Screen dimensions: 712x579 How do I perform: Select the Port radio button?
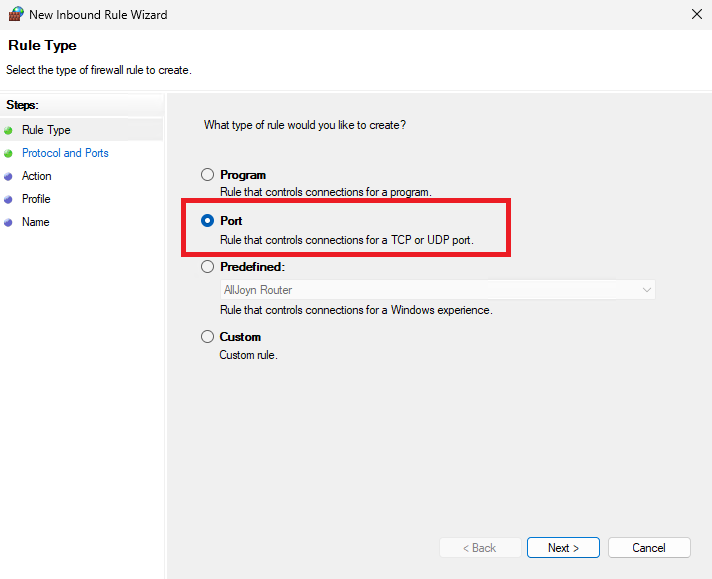208,221
